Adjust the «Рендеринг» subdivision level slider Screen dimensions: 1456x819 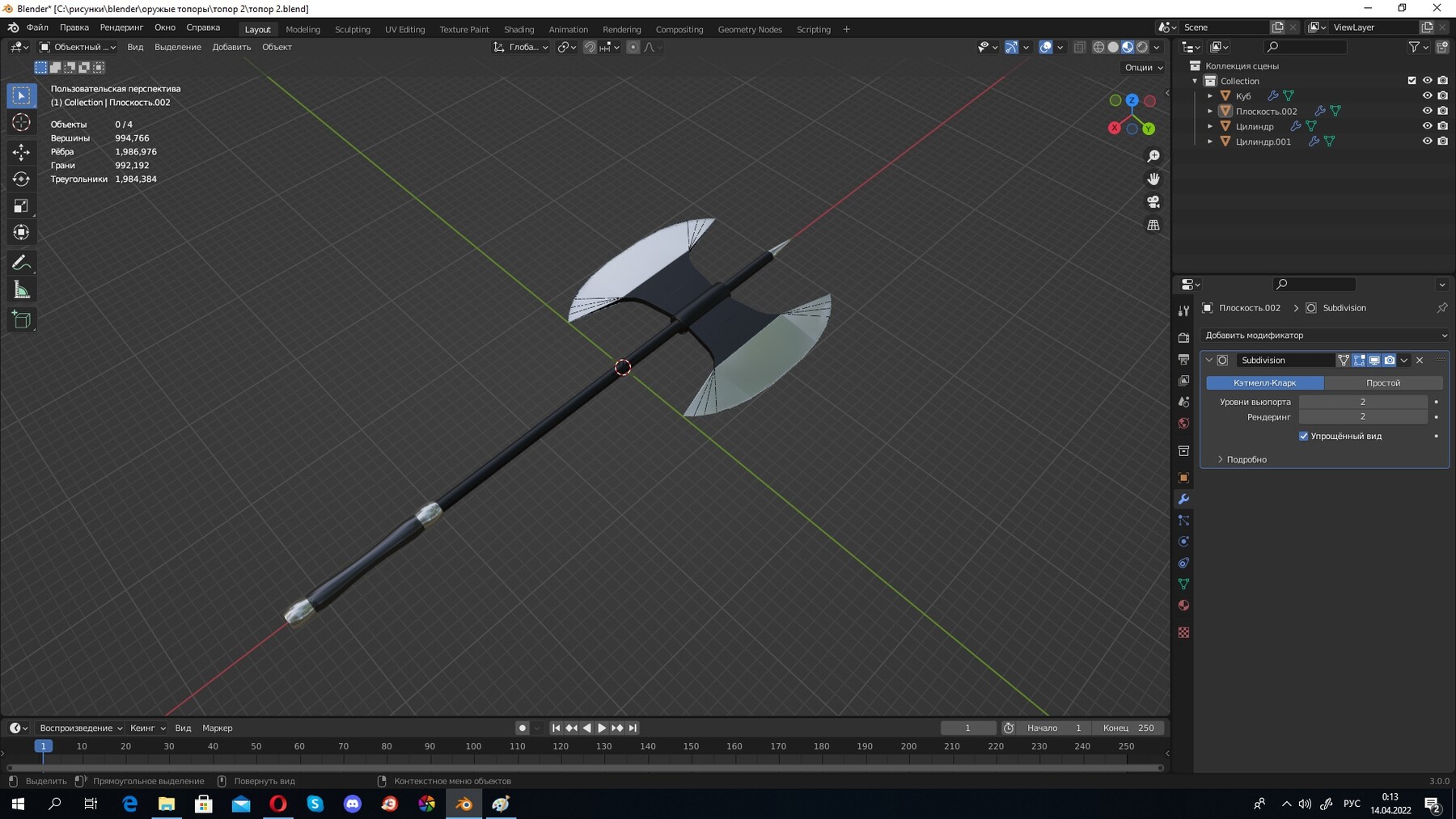(x=1365, y=416)
